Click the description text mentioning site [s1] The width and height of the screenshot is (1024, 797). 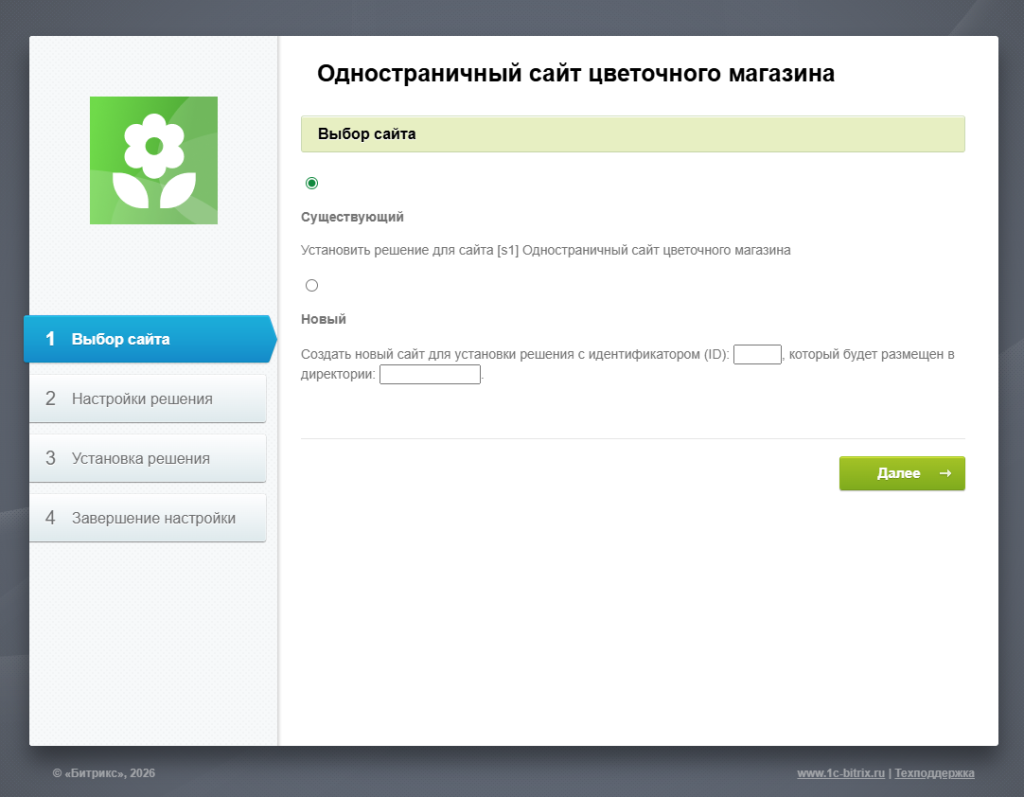545,251
